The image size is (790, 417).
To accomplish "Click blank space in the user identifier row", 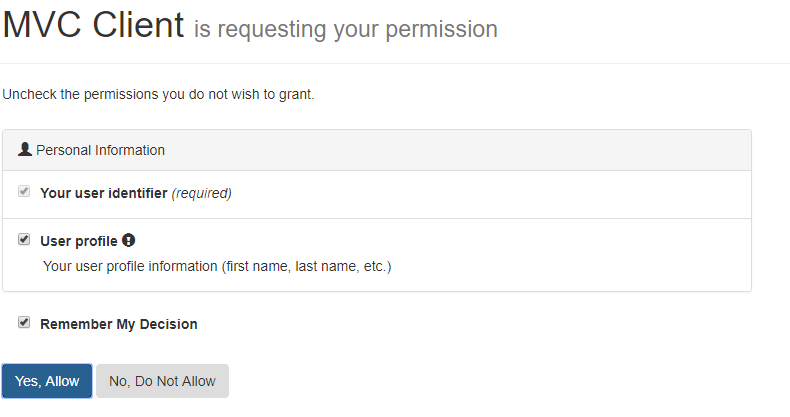I will pyautogui.click(x=489, y=194).
